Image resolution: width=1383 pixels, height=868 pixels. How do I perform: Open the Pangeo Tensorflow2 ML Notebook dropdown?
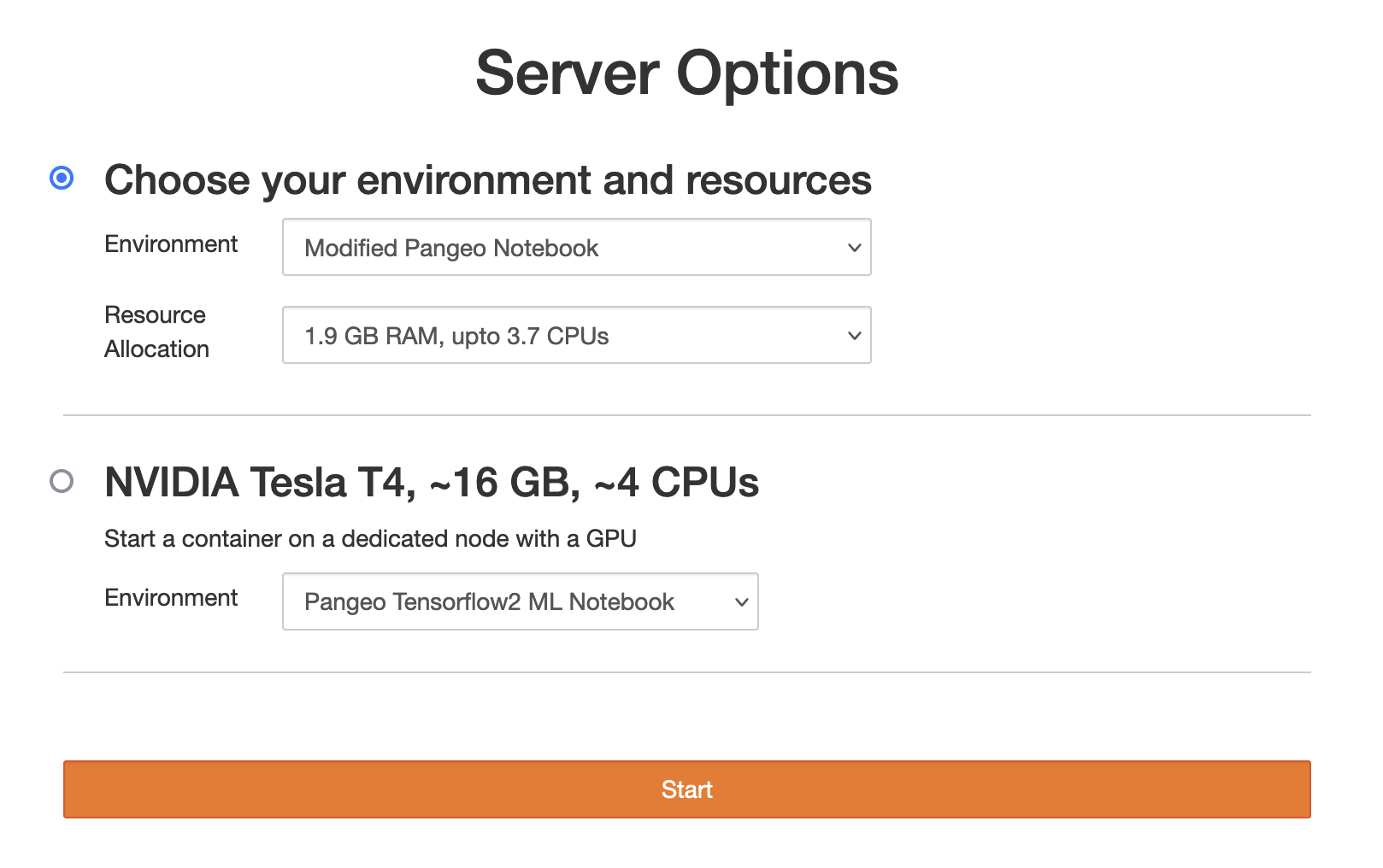tap(520, 602)
